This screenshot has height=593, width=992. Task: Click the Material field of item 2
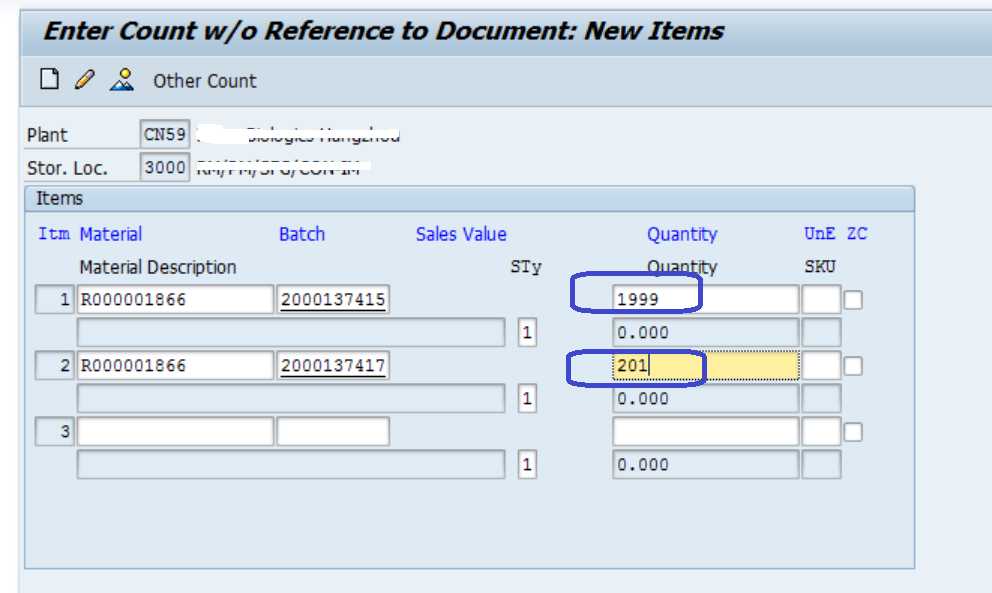[175, 365]
